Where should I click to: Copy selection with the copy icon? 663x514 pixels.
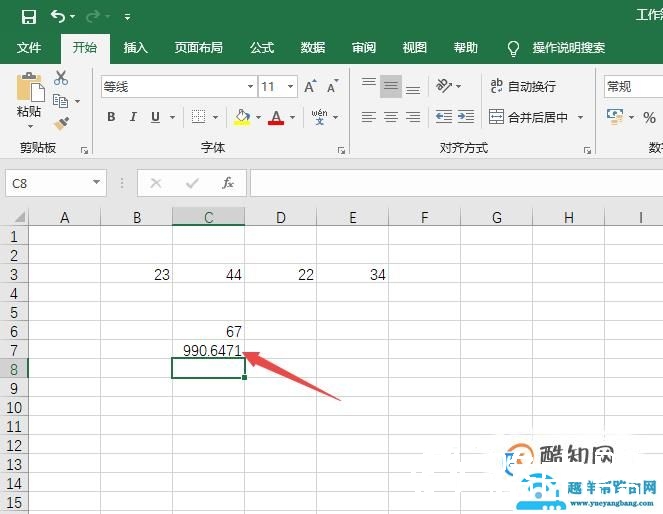(x=60, y=101)
